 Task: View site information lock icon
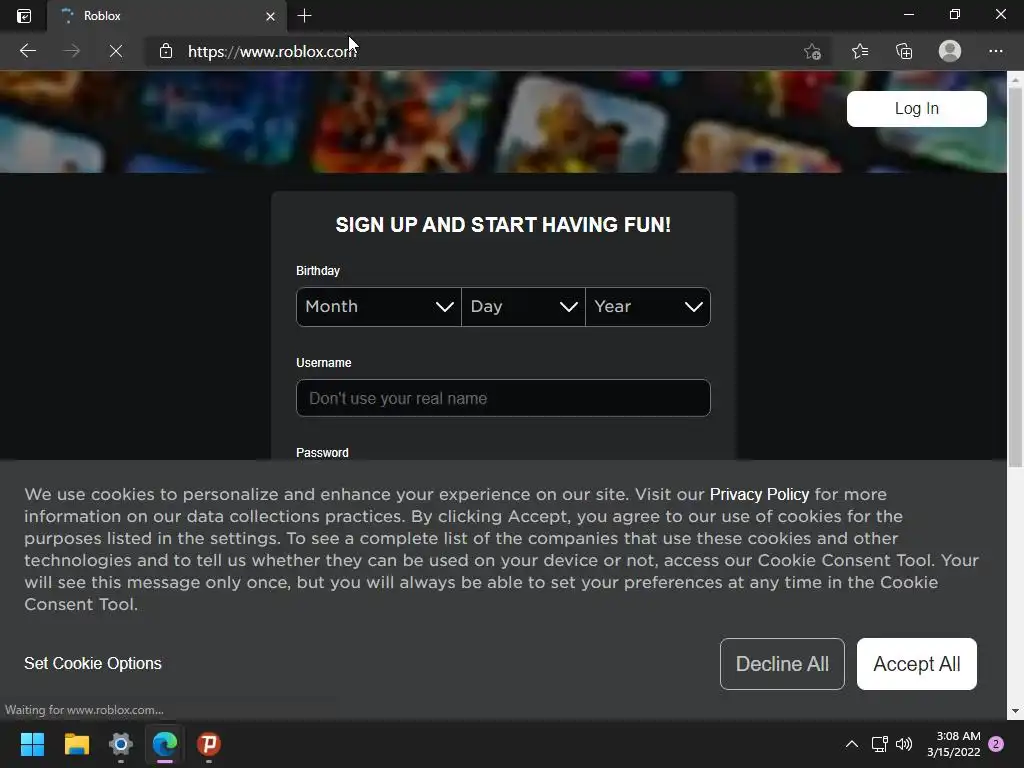coord(166,51)
